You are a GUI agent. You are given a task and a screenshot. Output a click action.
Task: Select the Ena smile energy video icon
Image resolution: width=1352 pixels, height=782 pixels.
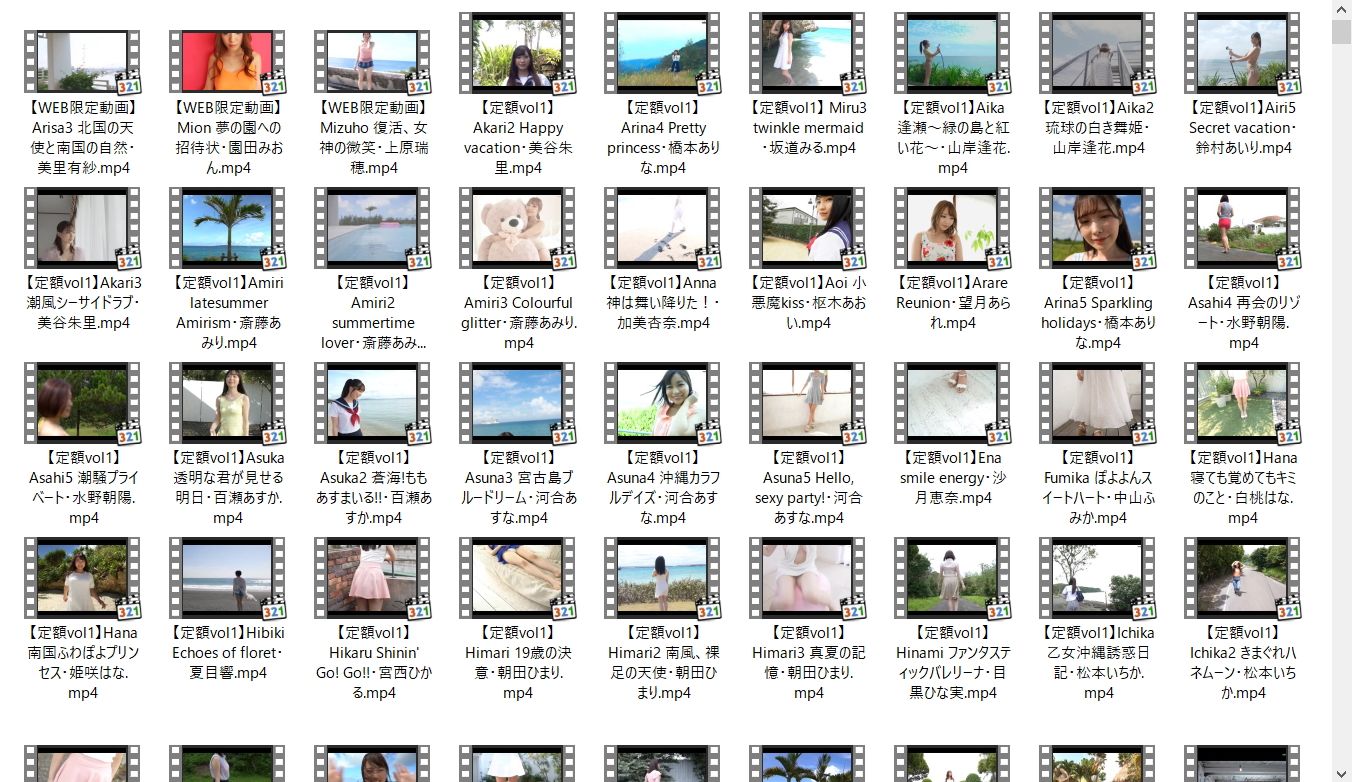coord(952,403)
